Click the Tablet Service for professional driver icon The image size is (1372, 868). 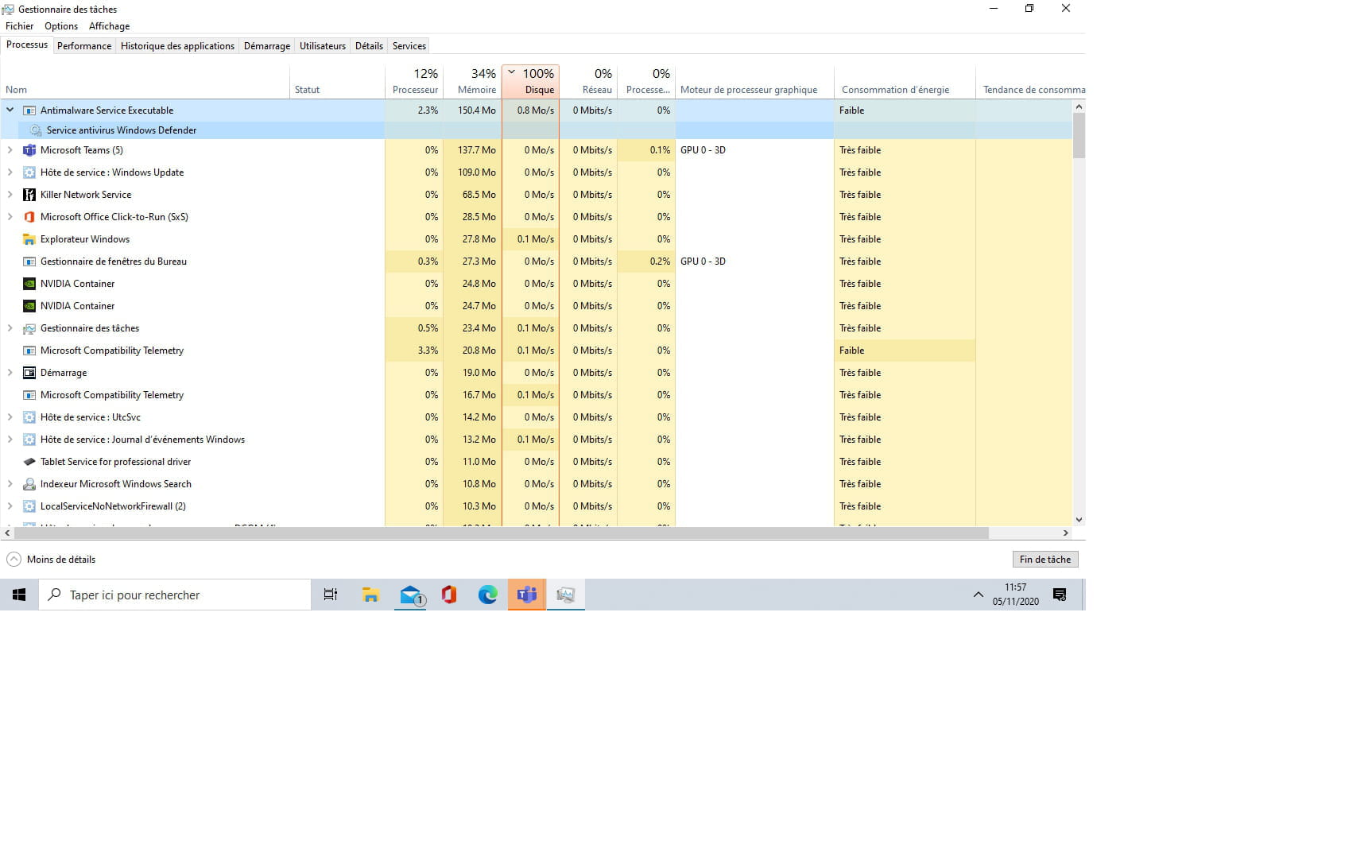coord(29,462)
